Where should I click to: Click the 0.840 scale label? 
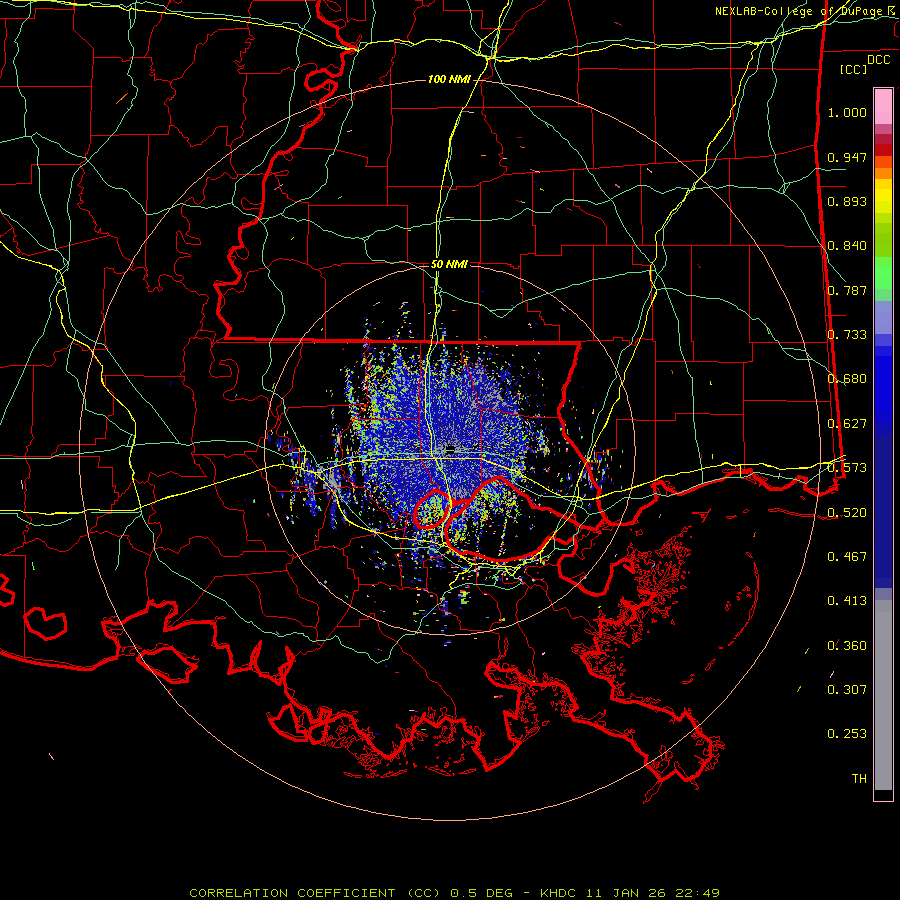tap(847, 246)
